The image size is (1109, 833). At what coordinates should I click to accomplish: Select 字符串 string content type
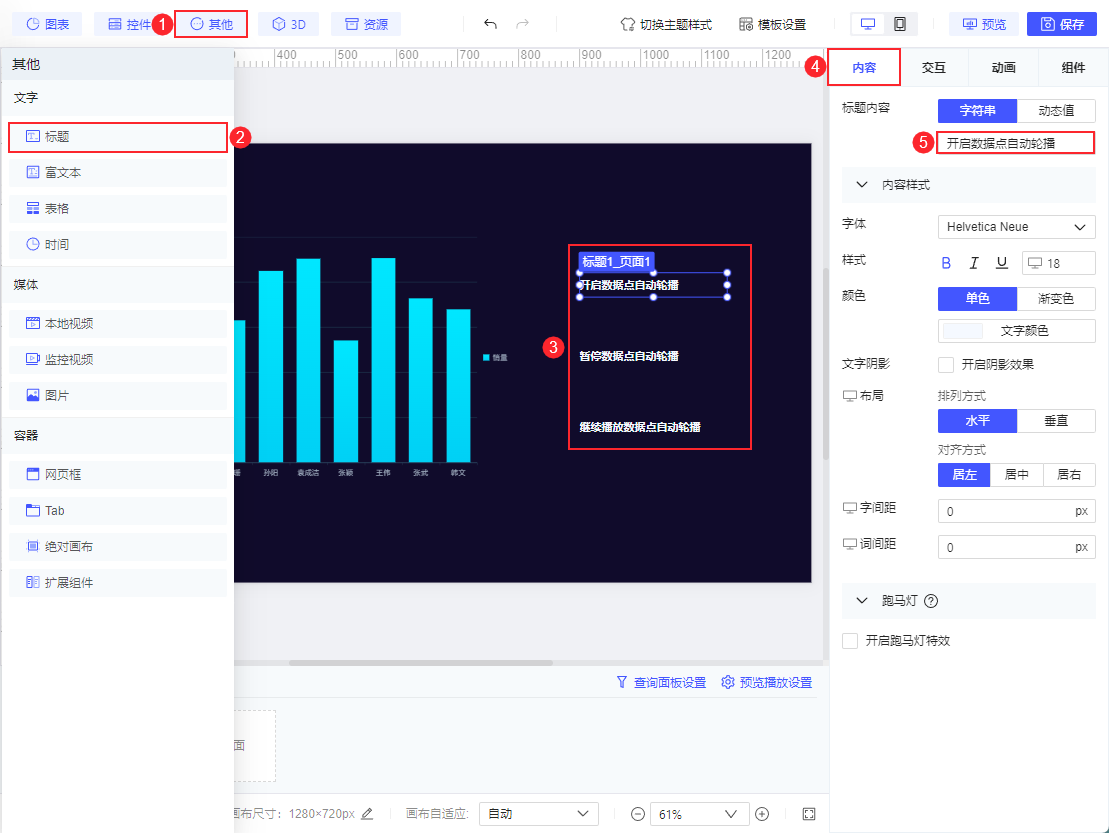[x=977, y=111]
